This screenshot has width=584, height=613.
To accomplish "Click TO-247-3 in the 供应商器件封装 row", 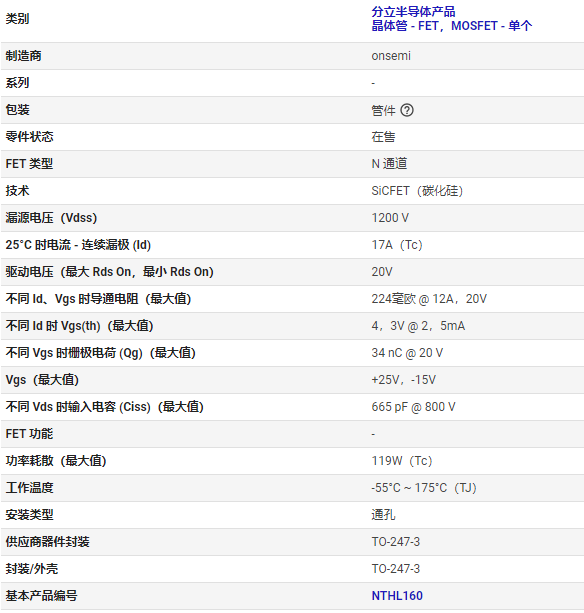I will tap(396, 542).
